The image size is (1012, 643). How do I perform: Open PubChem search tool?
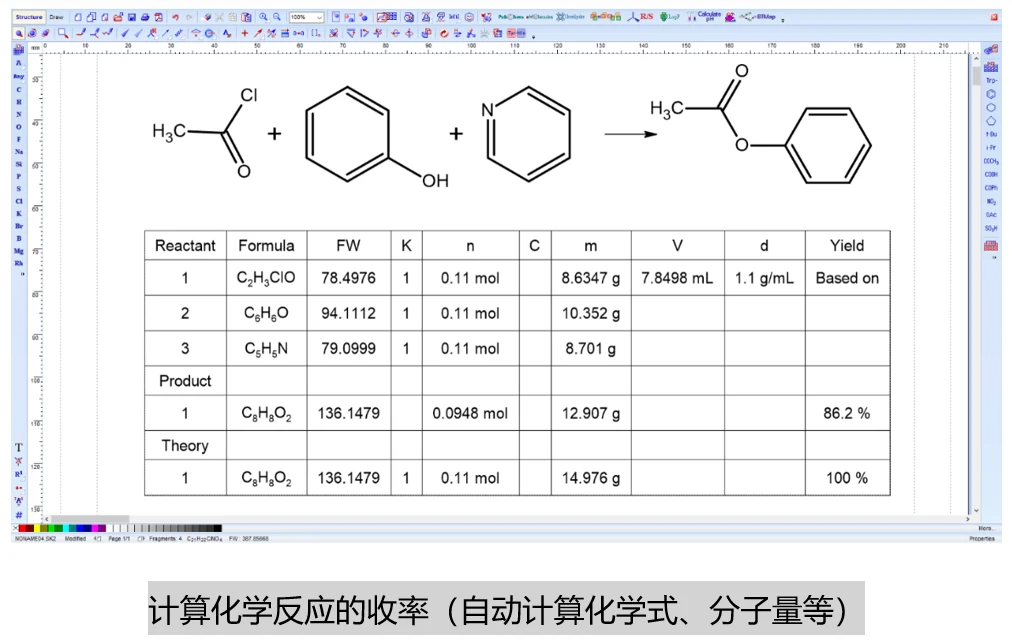tap(511, 17)
